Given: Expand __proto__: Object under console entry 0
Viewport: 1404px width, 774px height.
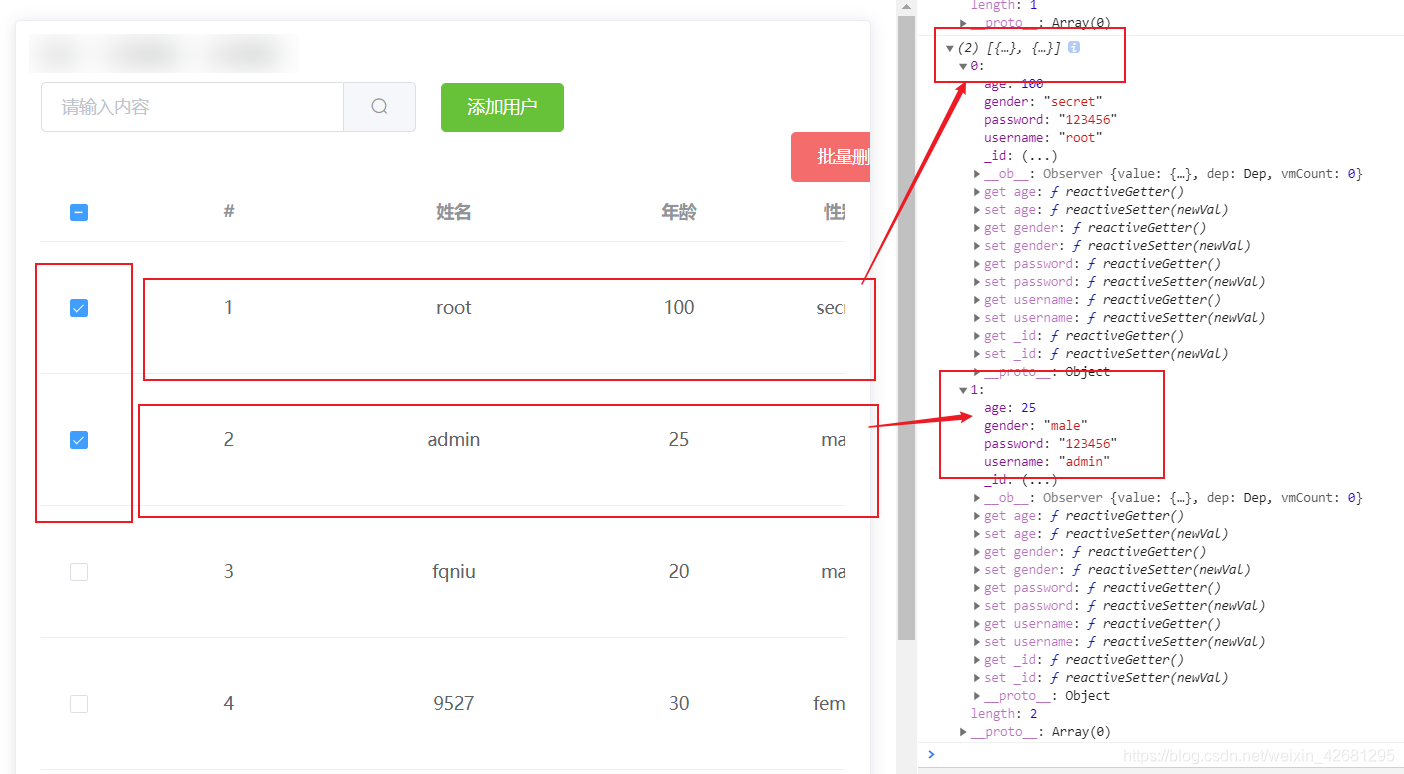Looking at the screenshot, I should [x=977, y=372].
